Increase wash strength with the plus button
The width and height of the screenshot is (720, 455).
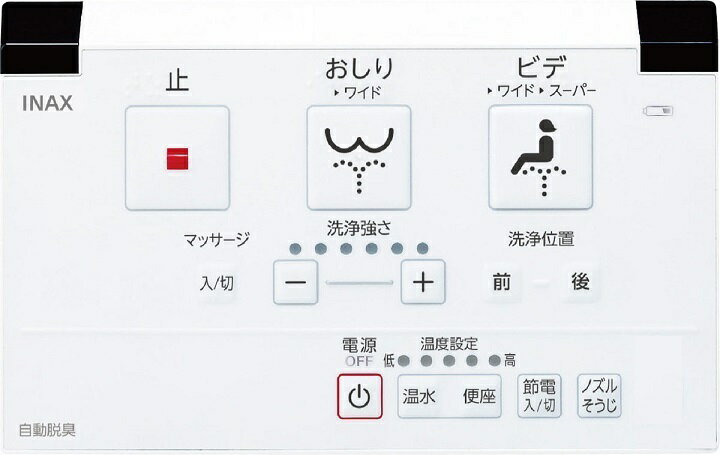click(423, 281)
